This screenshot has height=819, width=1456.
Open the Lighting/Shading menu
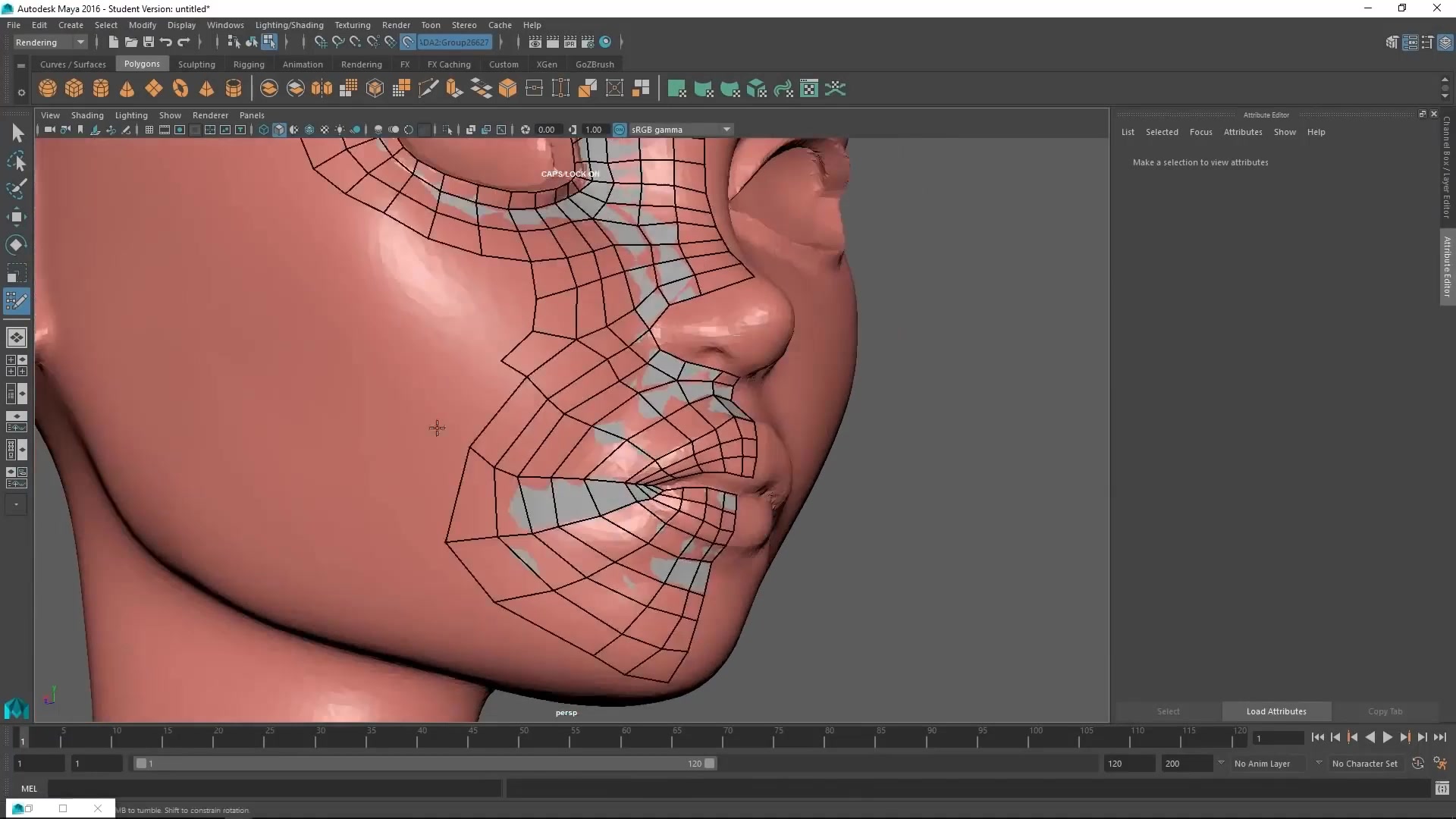point(289,25)
